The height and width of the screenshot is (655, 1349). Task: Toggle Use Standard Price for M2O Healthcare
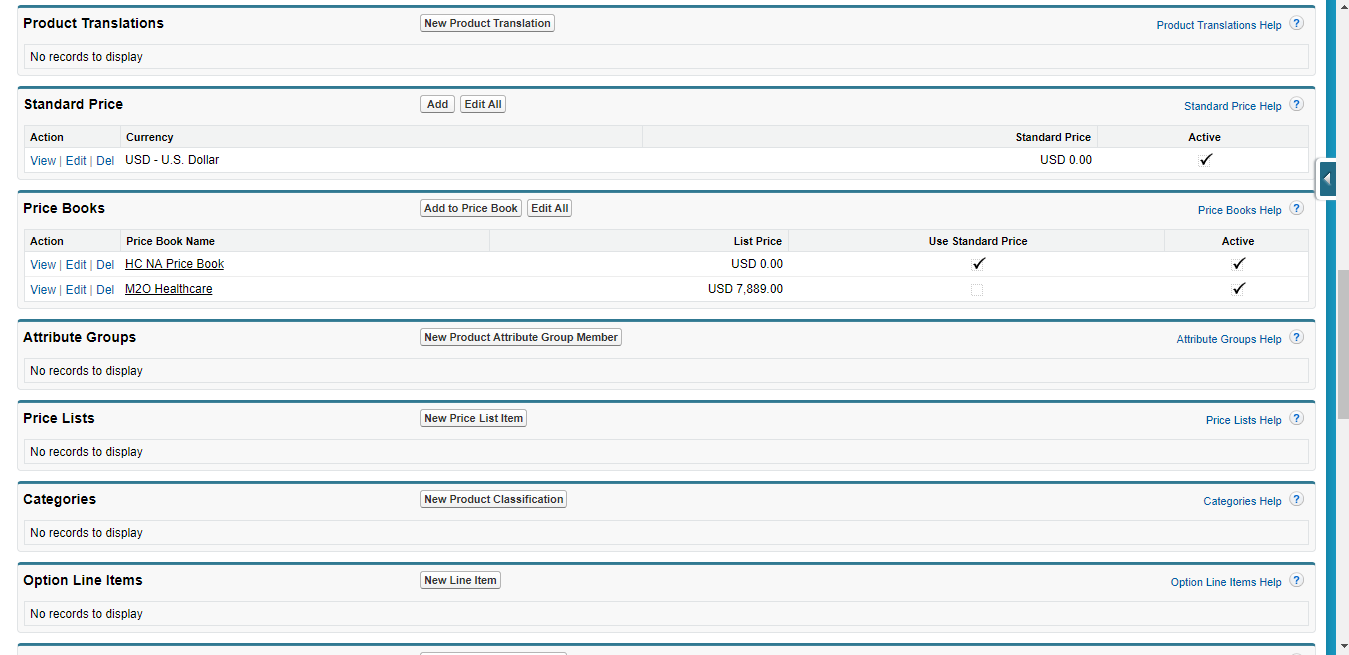click(977, 289)
